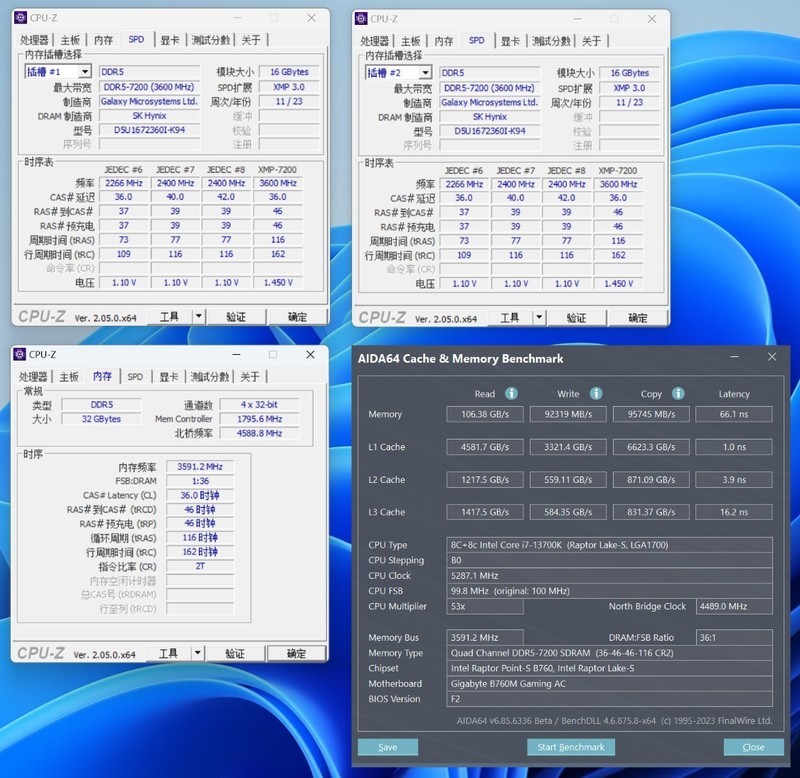
Task: Open the slot #2 selection dropdown
Action: (x=425, y=73)
